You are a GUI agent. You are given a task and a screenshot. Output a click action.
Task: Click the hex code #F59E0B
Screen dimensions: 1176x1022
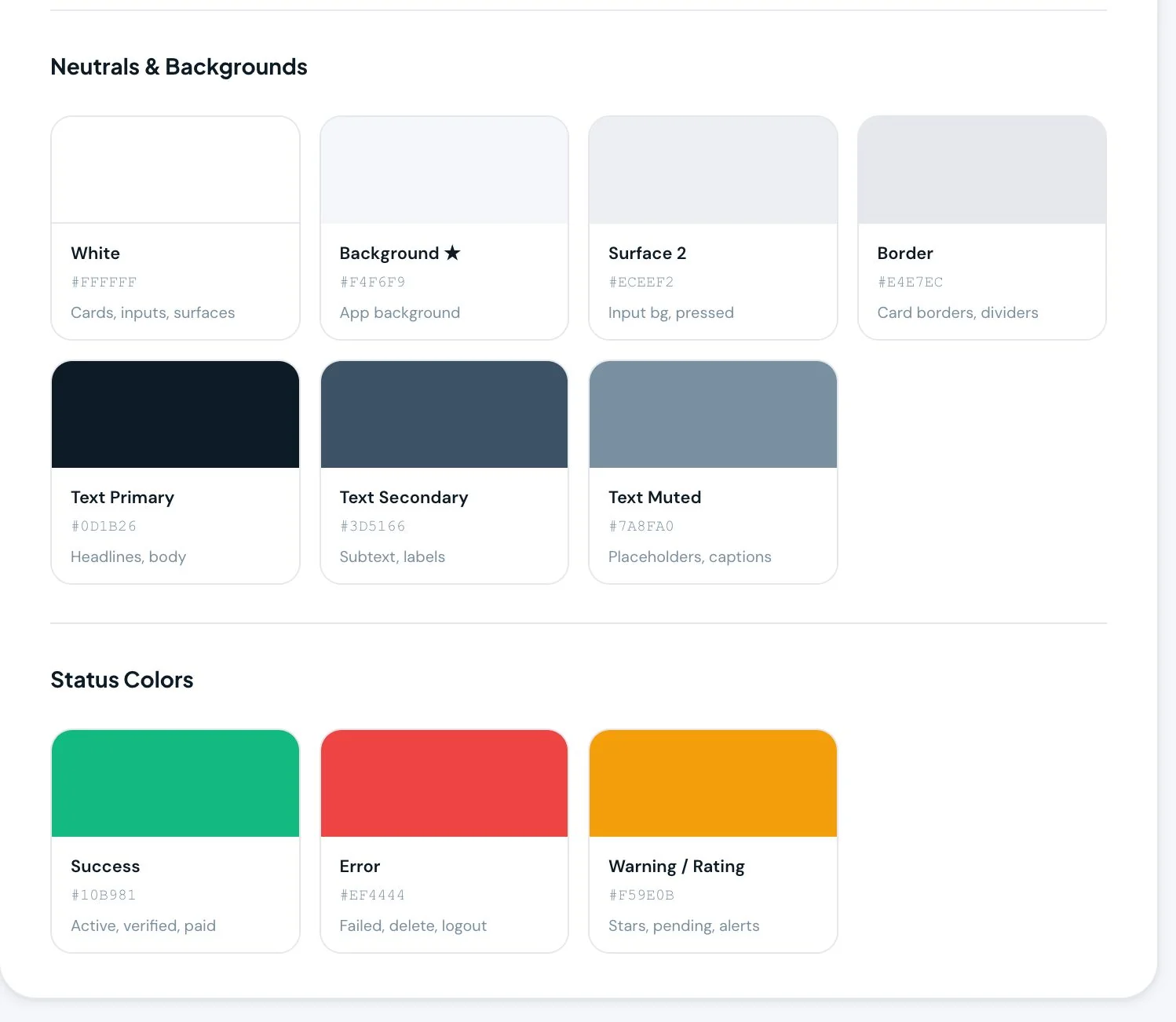641,895
